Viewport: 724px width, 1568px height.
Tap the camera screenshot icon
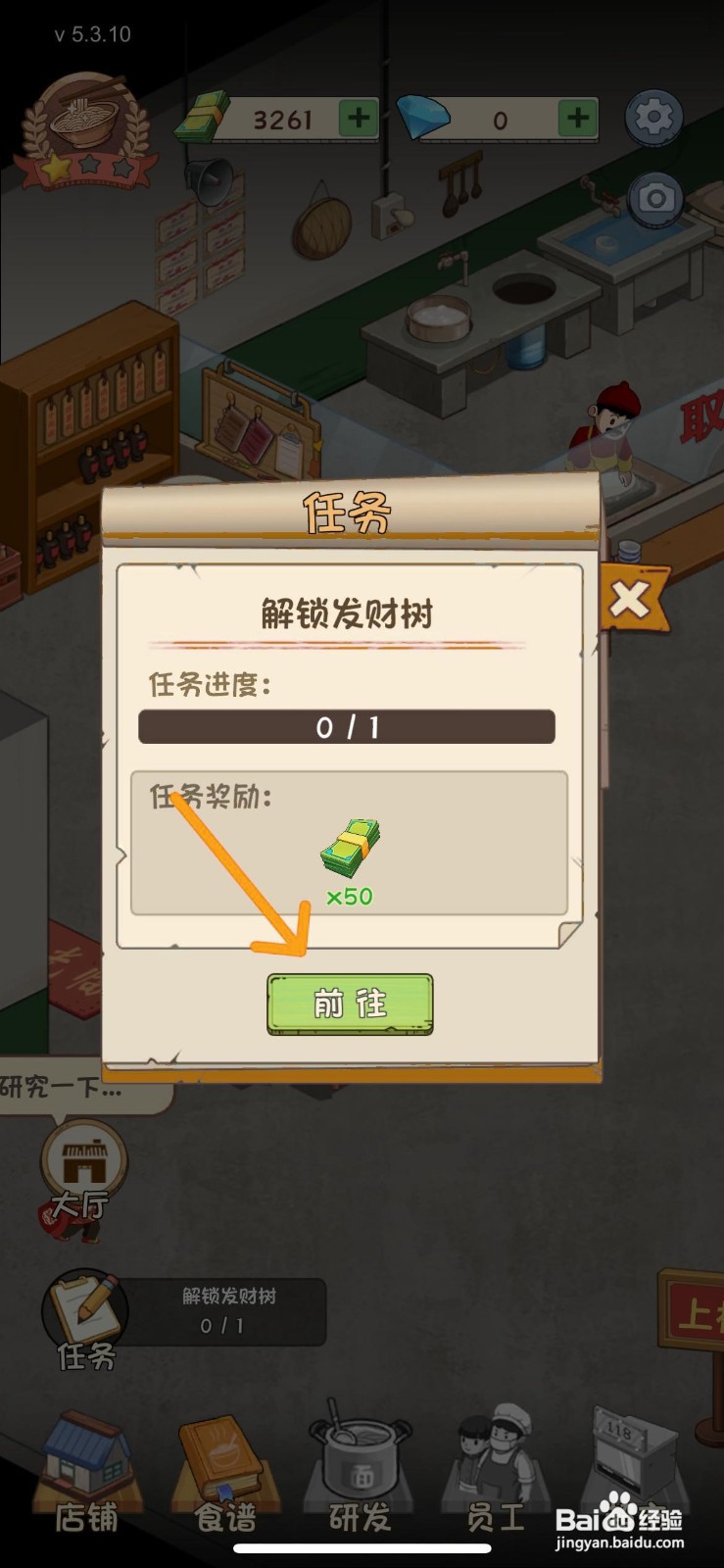[654, 199]
